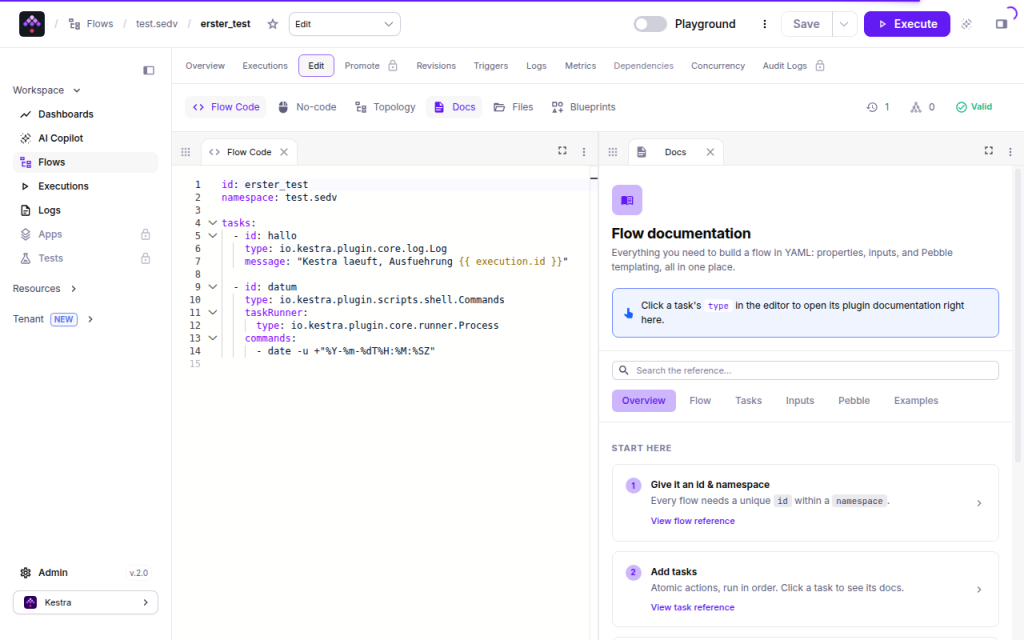
Task: Open the Save options dropdown arrow
Action: click(x=844, y=24)
